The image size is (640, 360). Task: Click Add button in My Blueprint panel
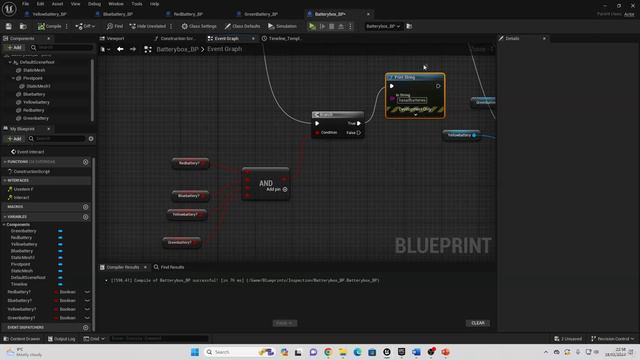tap(14, 139)
